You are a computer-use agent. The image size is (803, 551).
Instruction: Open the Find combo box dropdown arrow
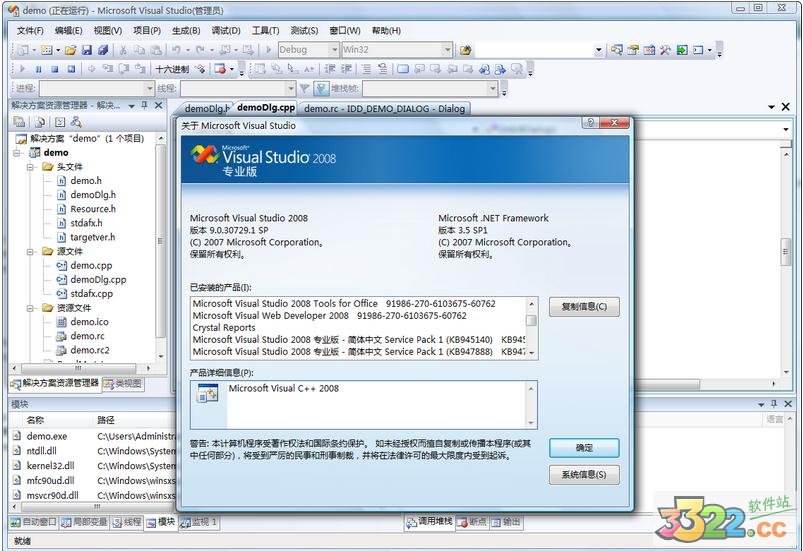[x=599, y=50]
